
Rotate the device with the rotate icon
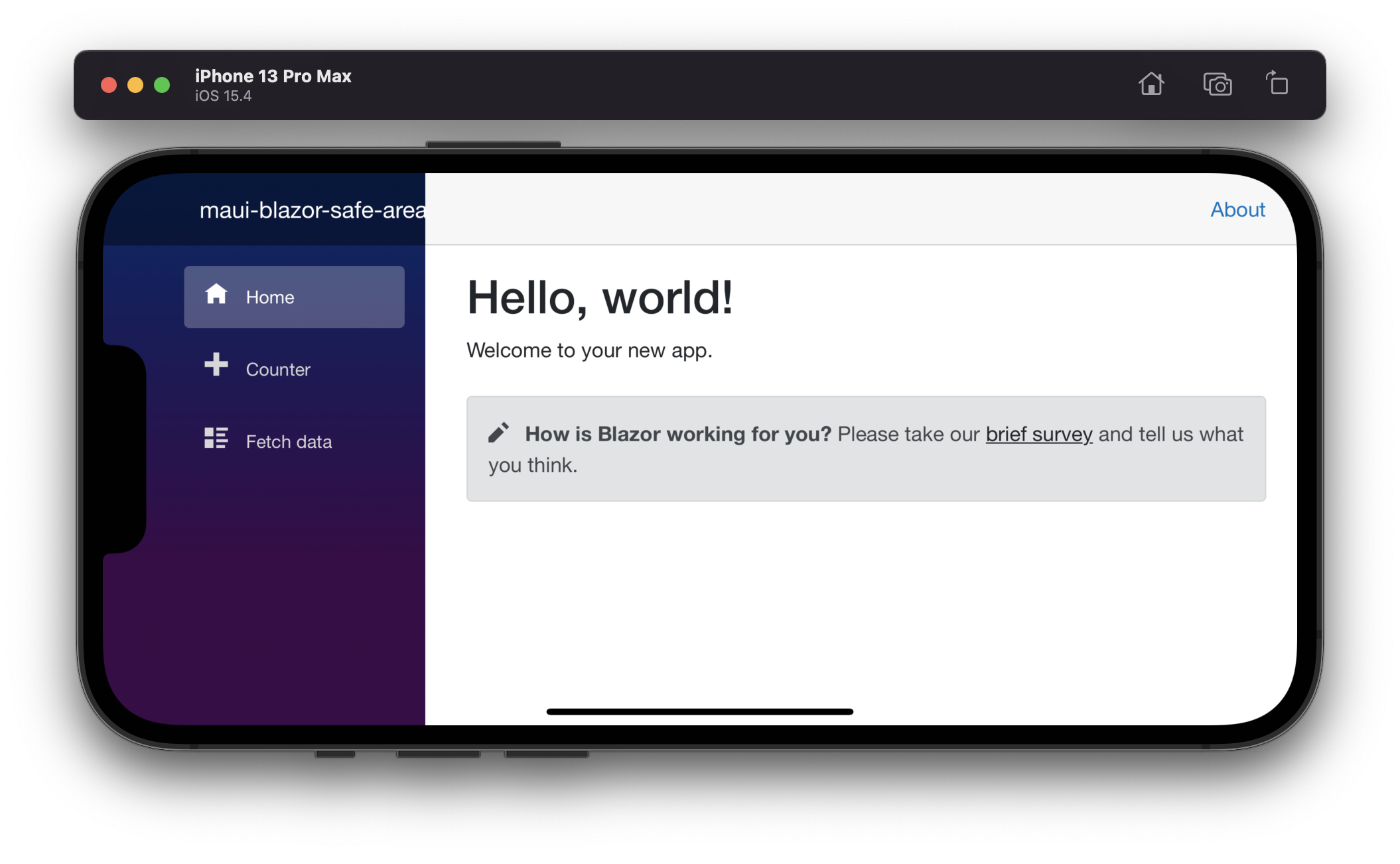click(1277, 84)
